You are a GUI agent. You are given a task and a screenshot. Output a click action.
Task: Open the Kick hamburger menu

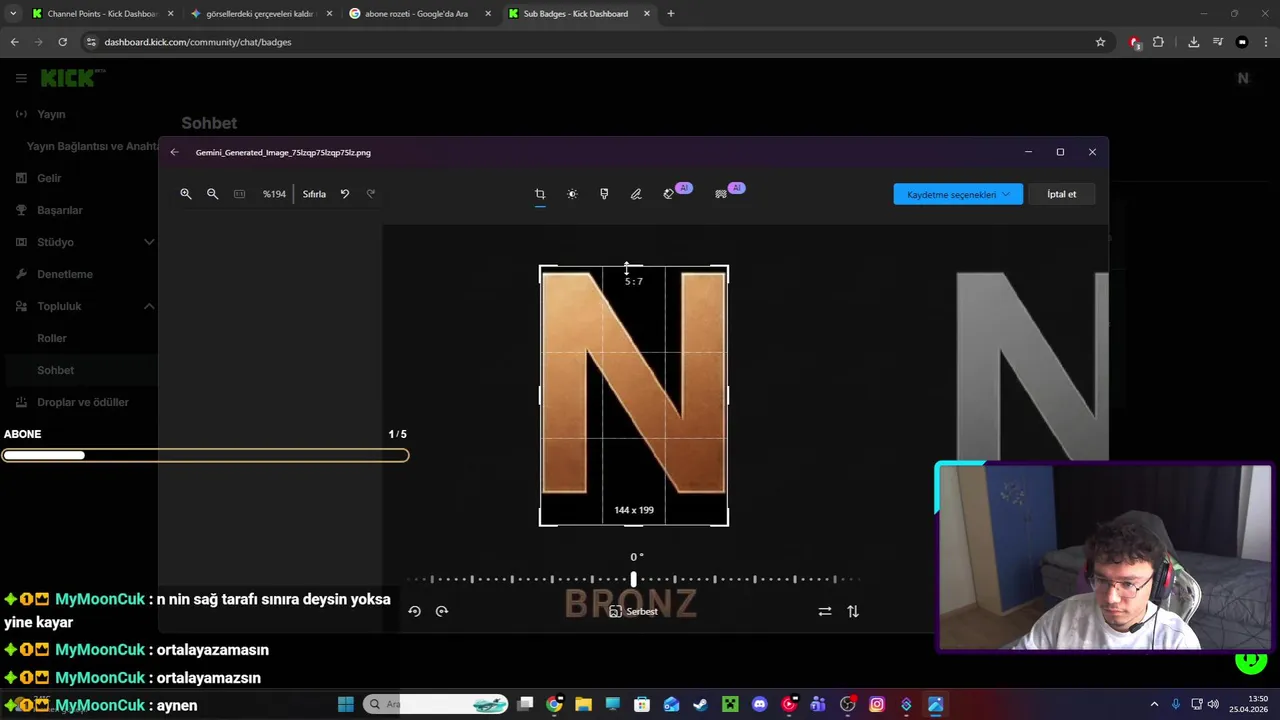21,78
